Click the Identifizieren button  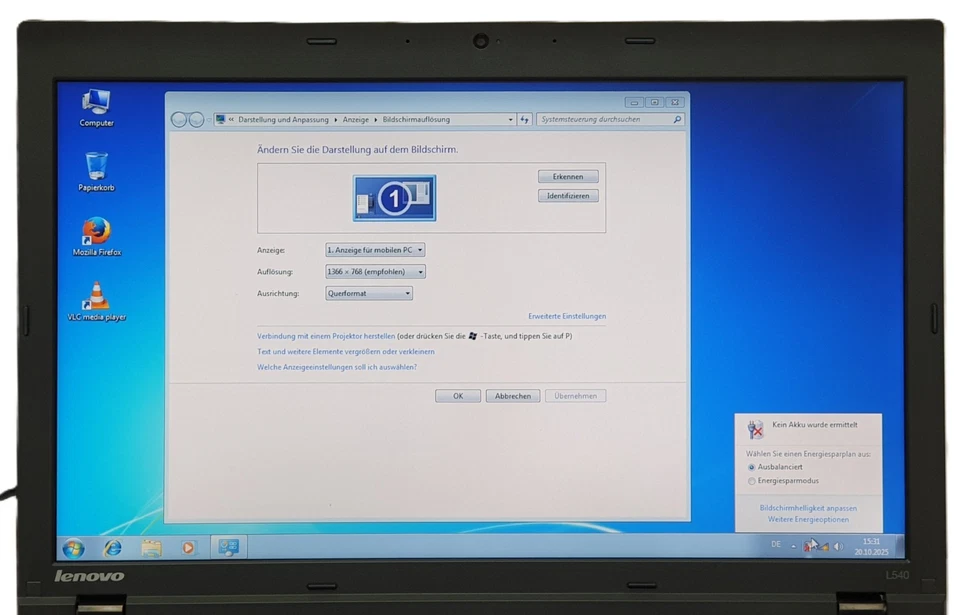click(x=568, y=196)
